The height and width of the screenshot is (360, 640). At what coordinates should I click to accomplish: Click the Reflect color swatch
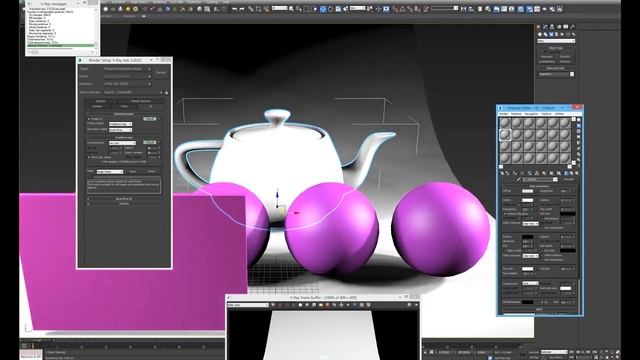click(x=528, y=200)
